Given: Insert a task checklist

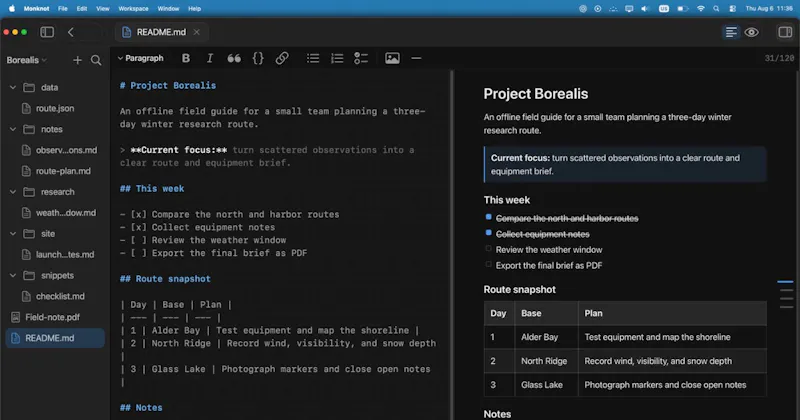Looking at the screenshot, I should pos(361,58).
